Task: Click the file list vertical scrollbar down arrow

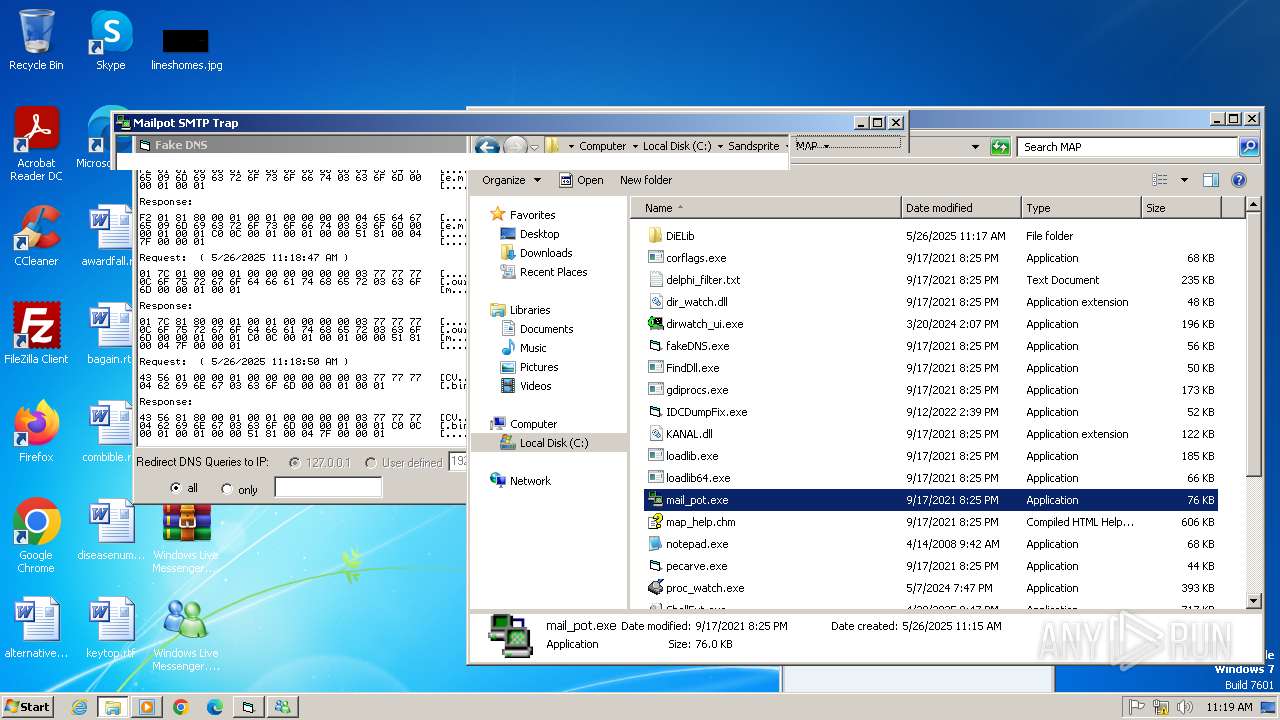Action: [1253, 601]
